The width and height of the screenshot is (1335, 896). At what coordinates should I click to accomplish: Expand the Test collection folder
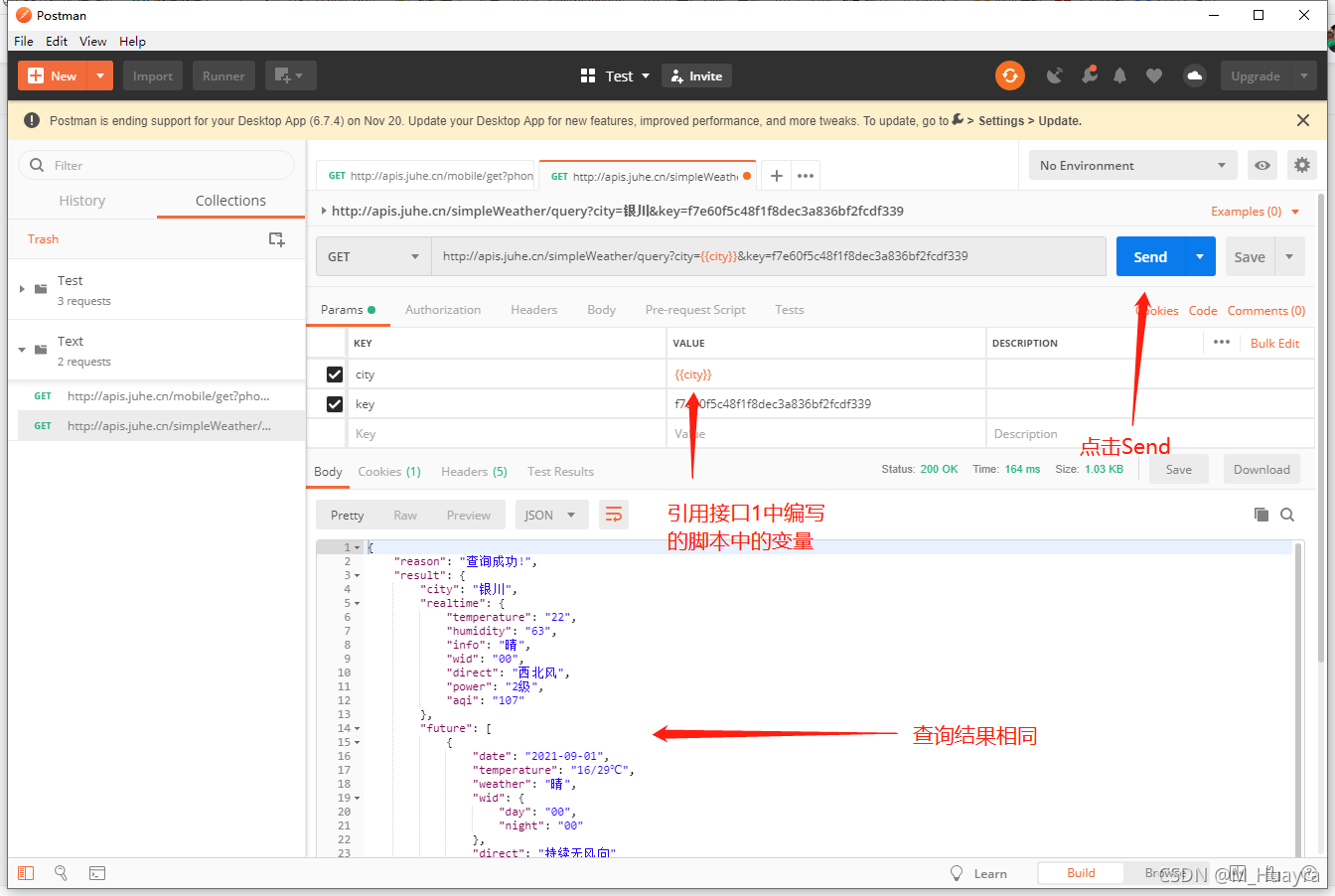coord(22,289)
